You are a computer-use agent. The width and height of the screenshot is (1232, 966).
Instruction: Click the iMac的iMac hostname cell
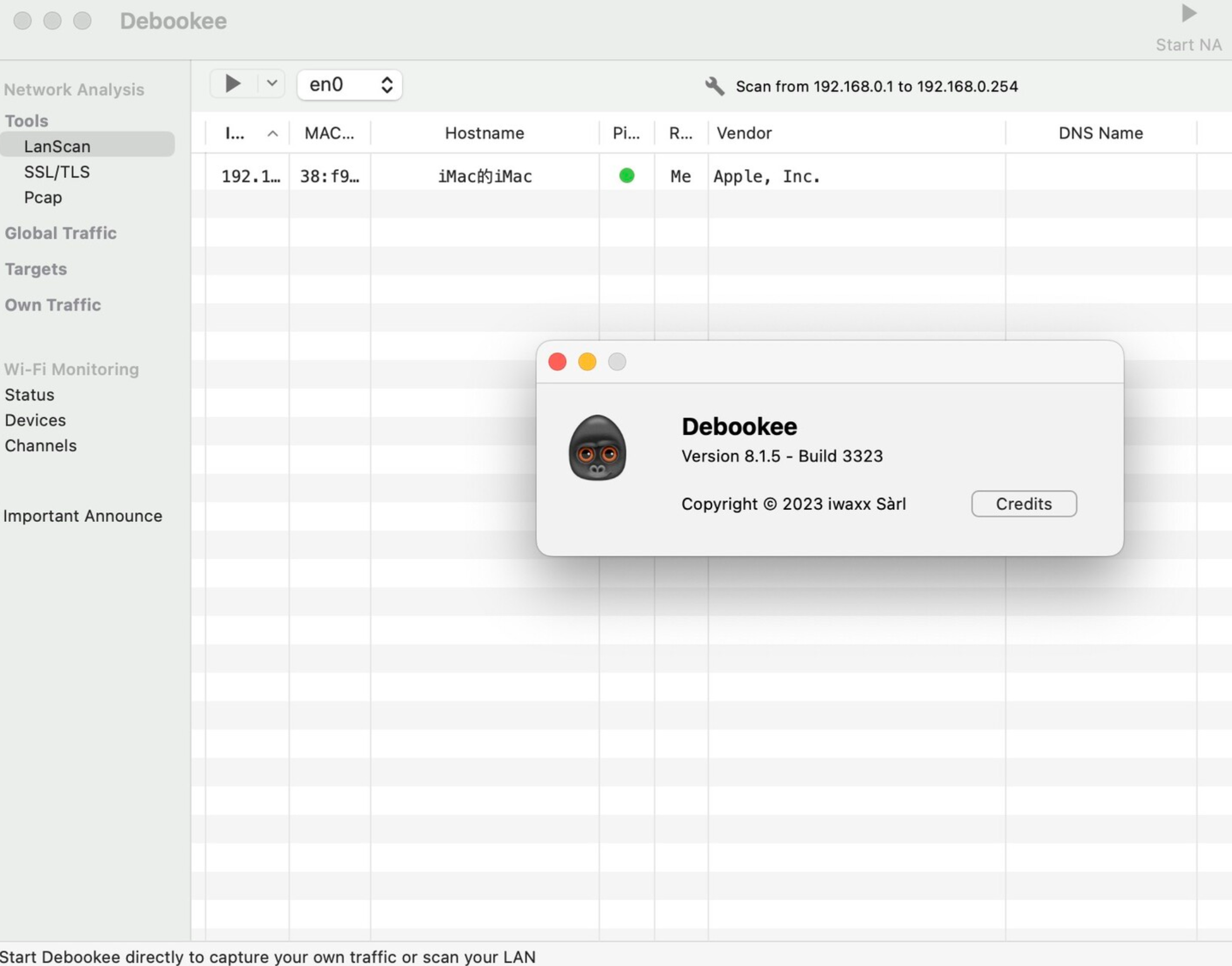[485, 176]
